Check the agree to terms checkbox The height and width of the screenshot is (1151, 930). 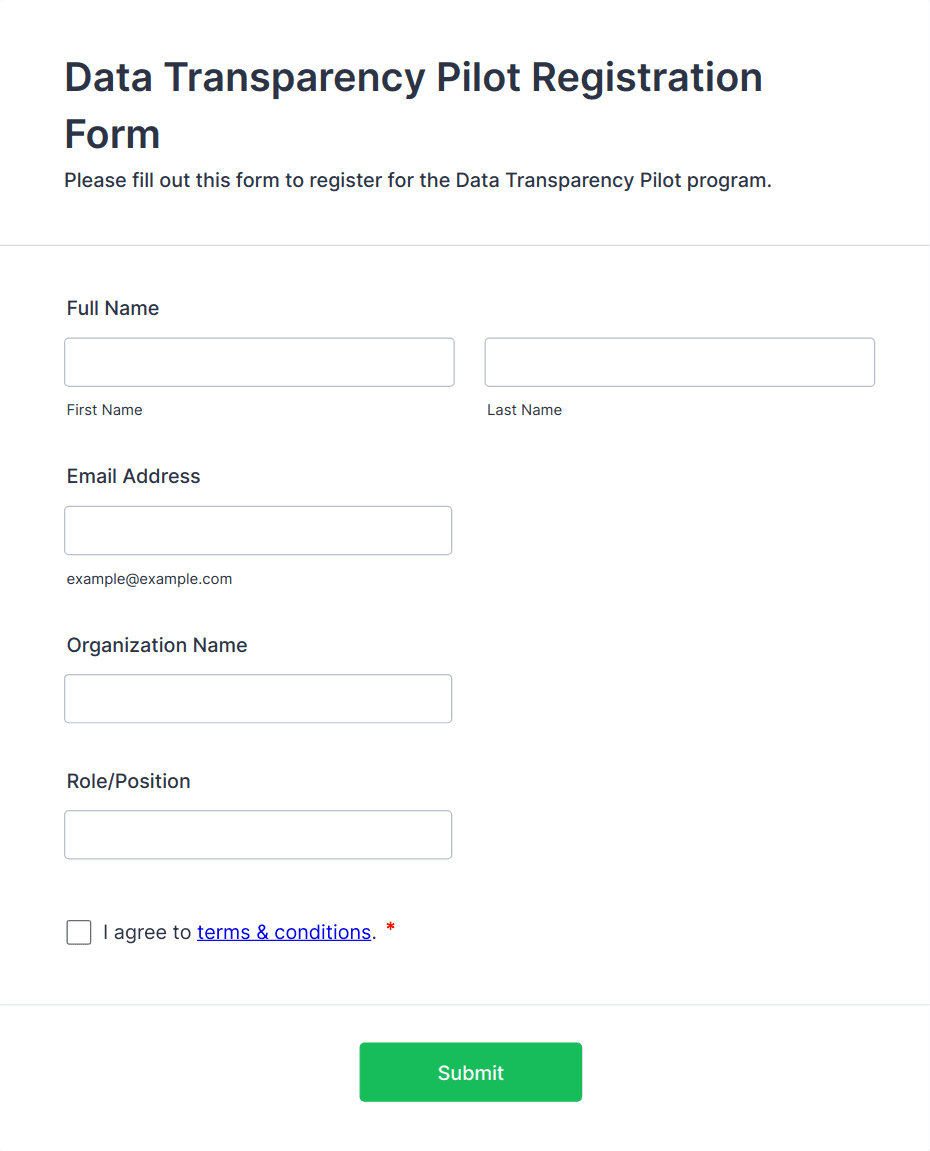point(79,932)
